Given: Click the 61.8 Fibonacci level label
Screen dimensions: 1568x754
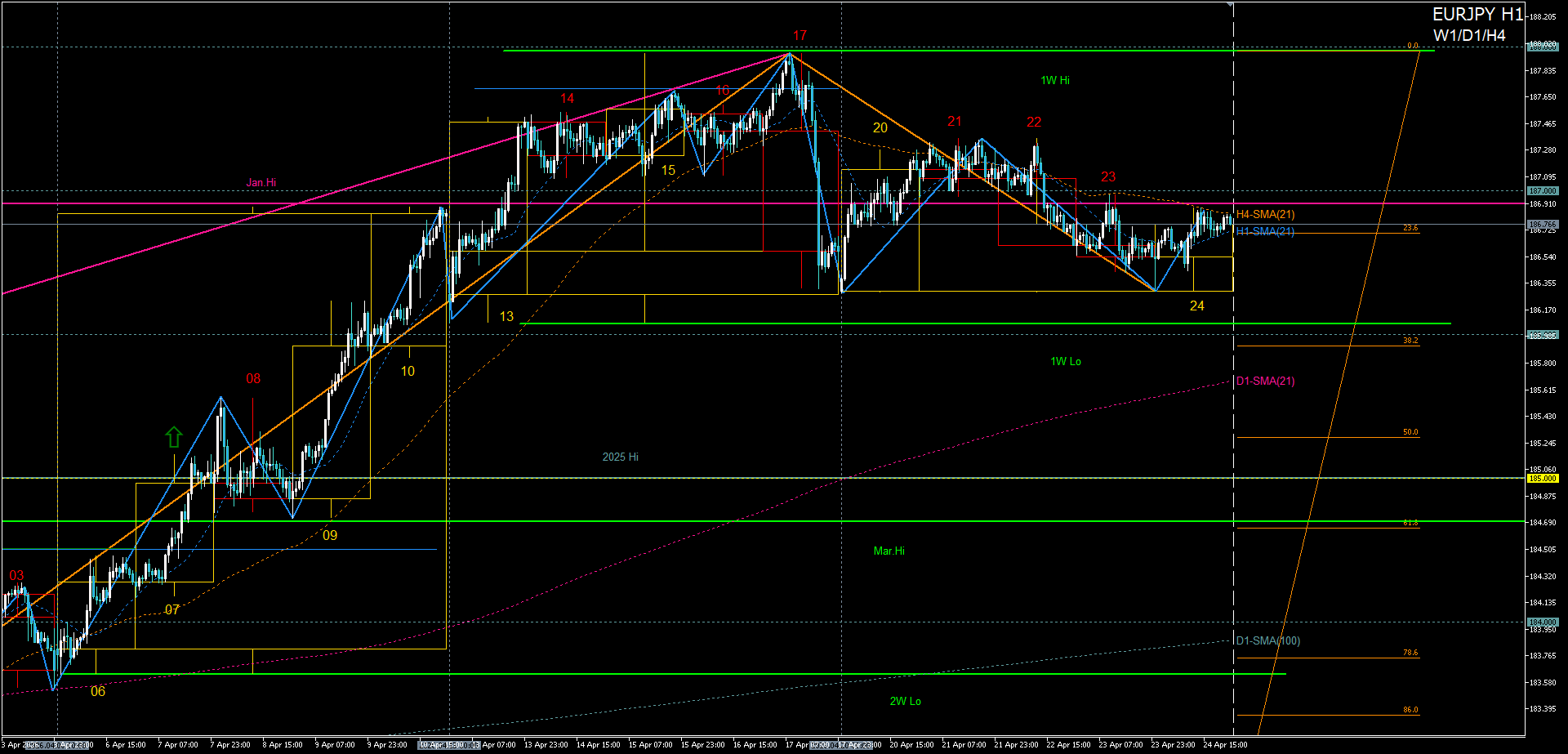Looking at the screenshot, I should pyautogui.click(x=1410, y=523).
